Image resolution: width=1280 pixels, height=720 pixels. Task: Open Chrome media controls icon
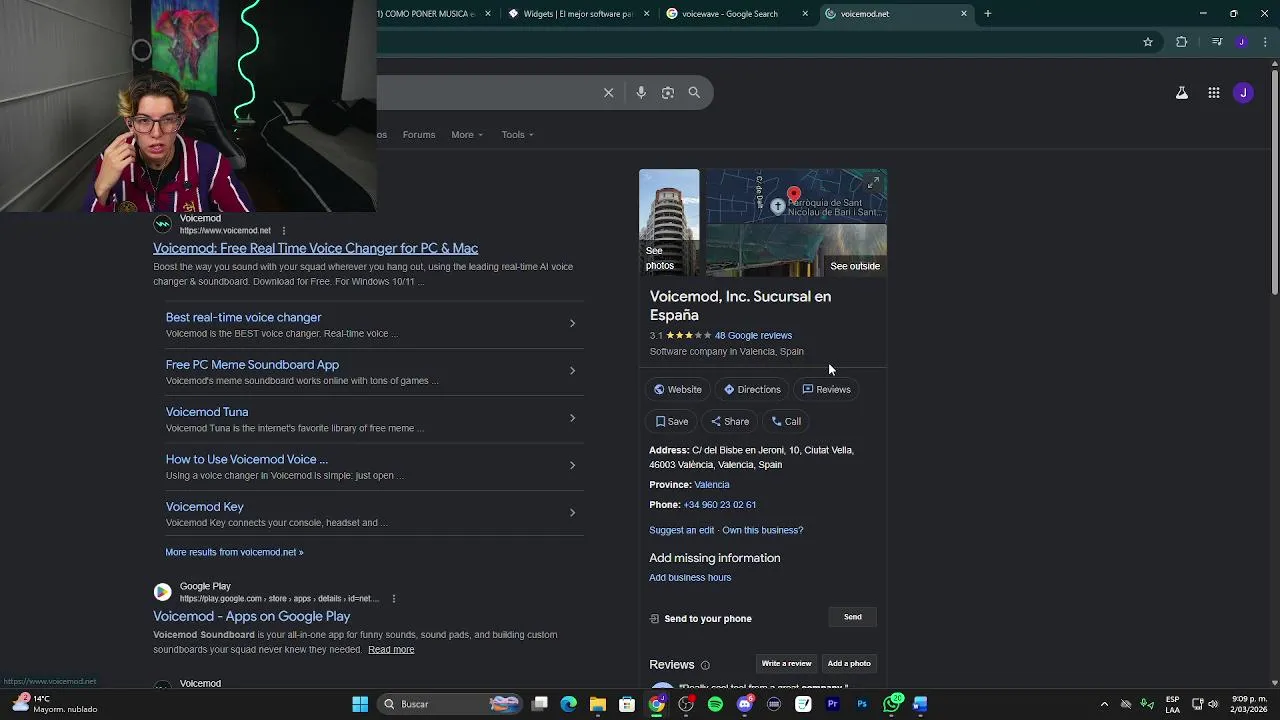click(1216, 42)
